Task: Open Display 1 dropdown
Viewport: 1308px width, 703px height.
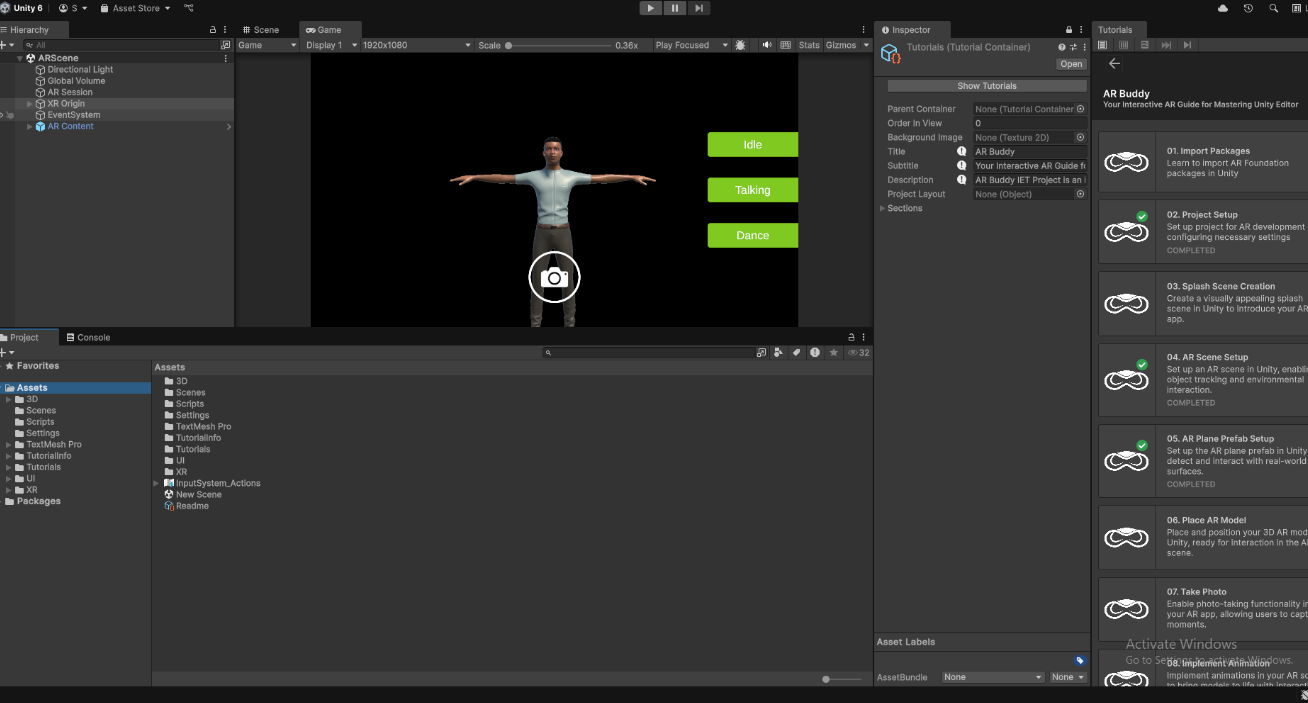Action: coord(331,45)
